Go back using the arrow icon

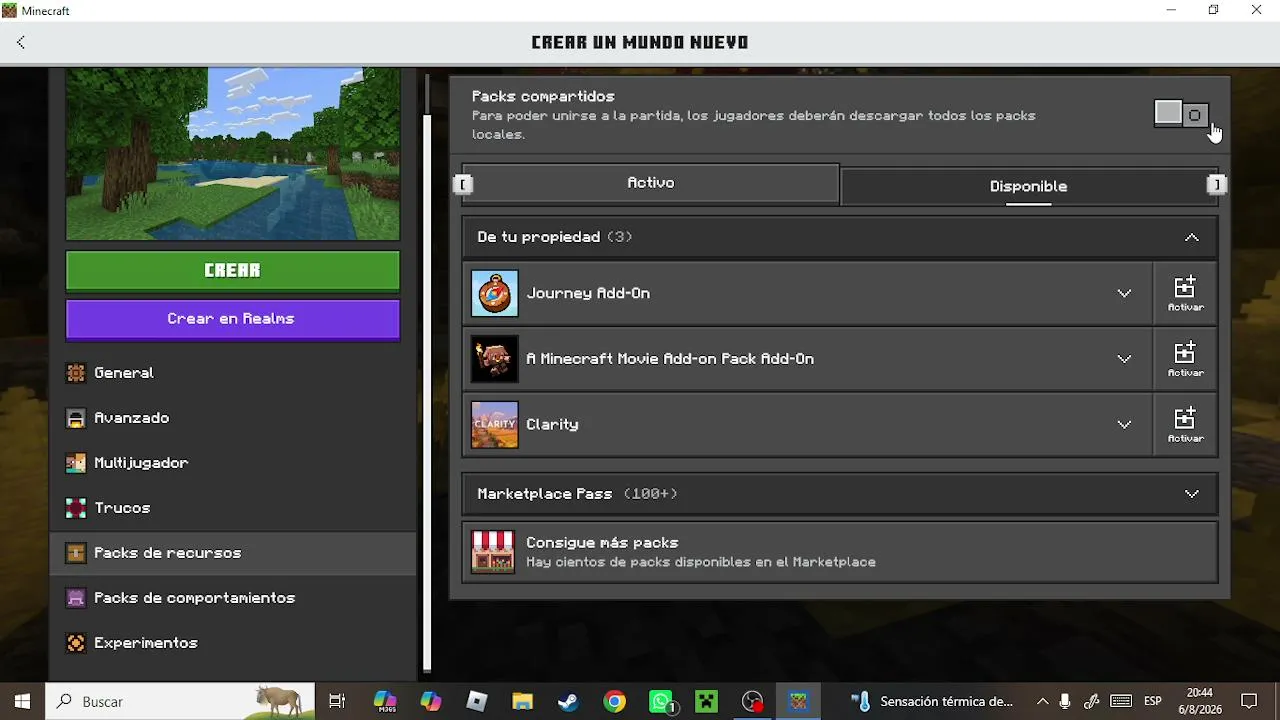(21, 42)
